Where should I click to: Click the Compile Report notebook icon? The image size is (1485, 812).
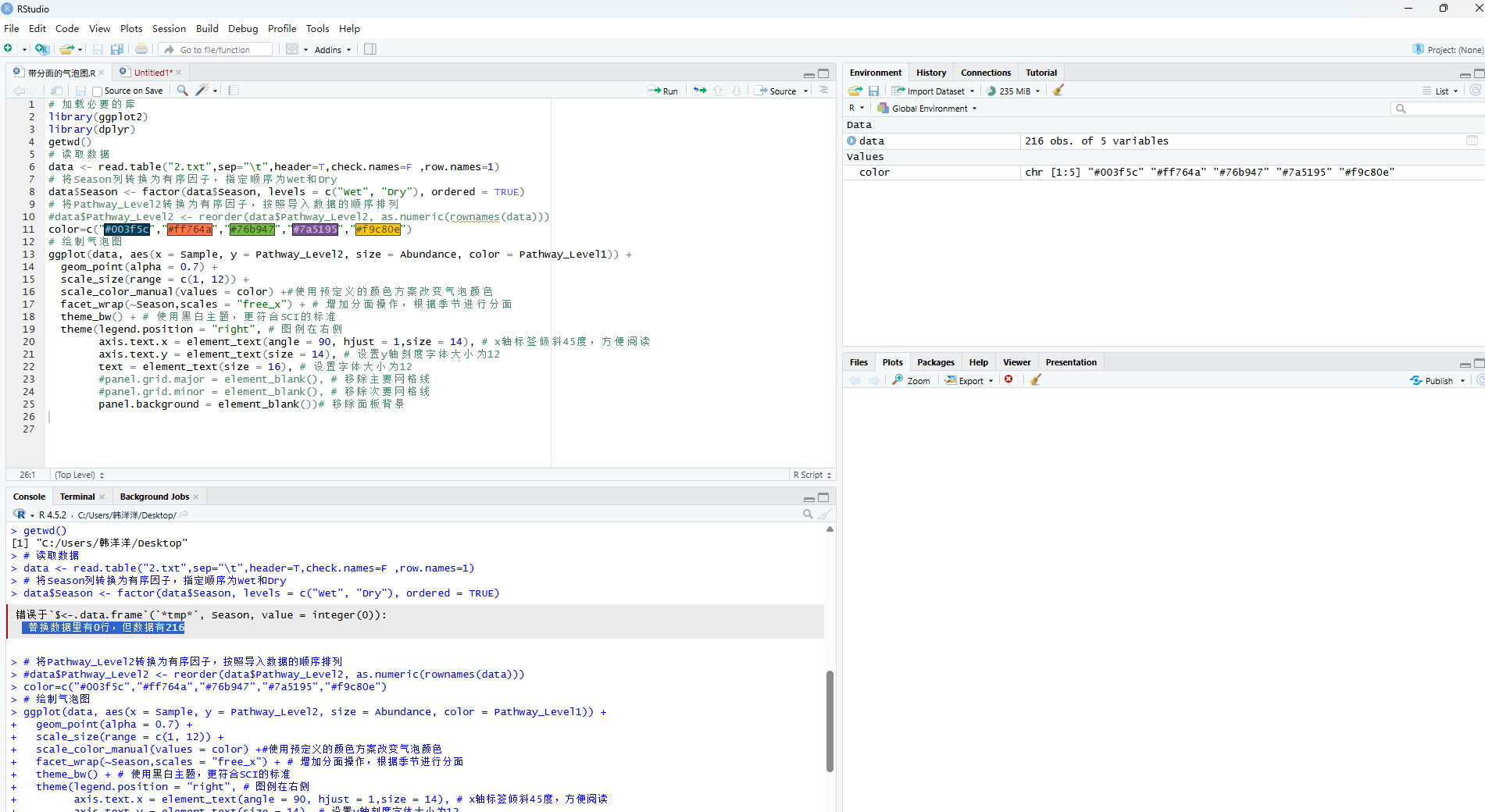pos(234,91)
